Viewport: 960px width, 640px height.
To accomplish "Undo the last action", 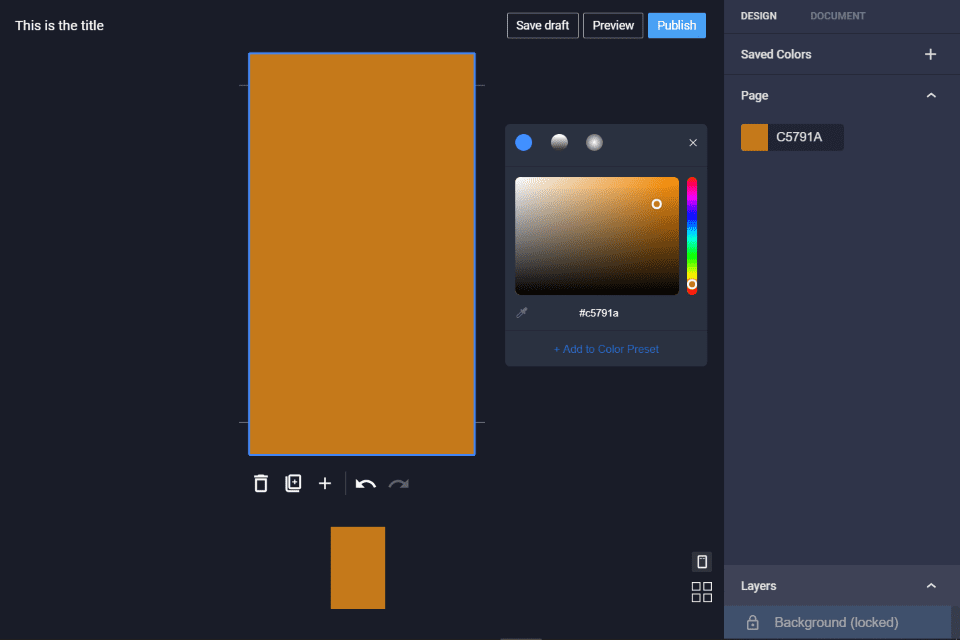I will coord(366,484).
